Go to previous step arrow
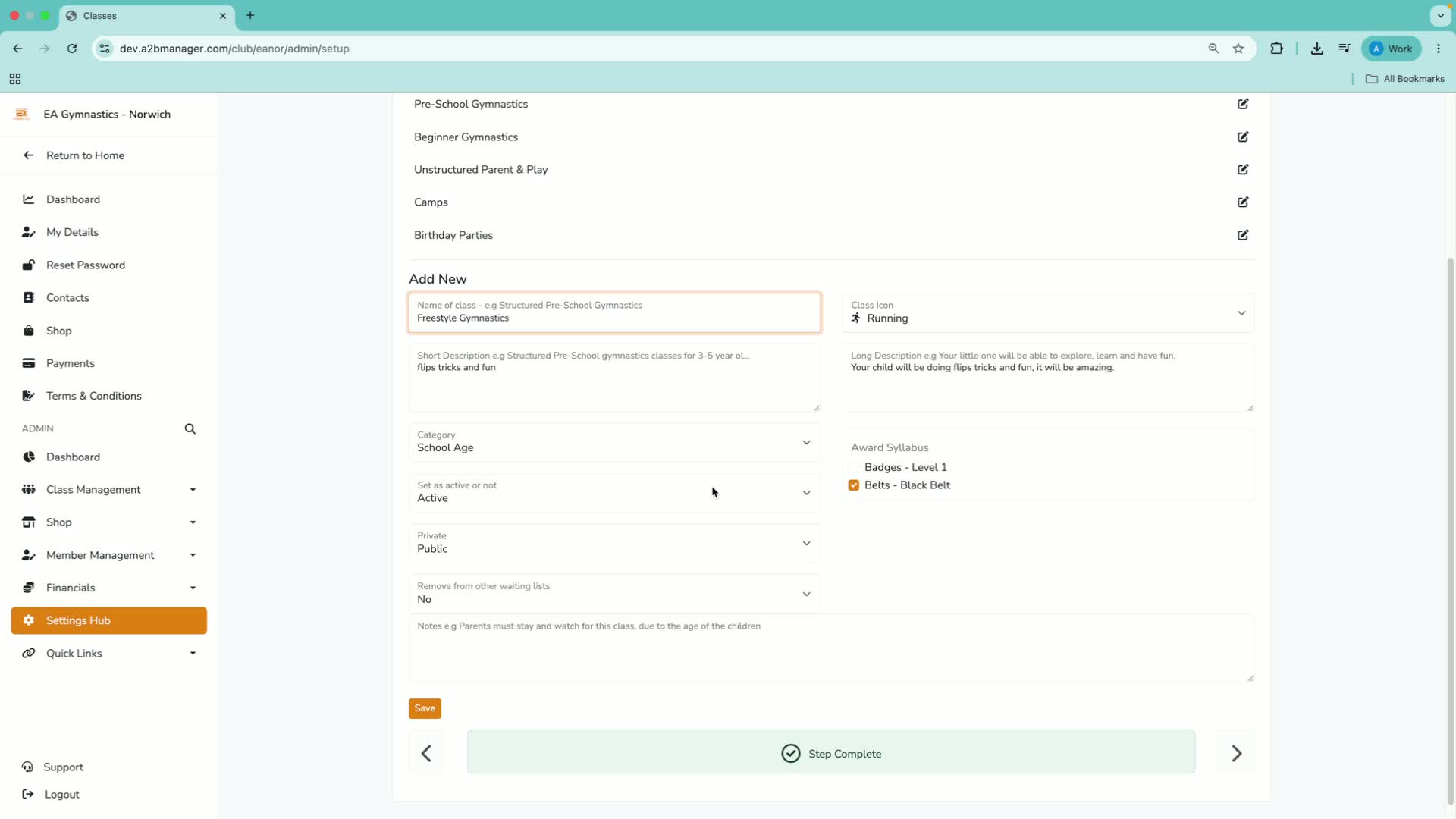 [x=426, y=753]
